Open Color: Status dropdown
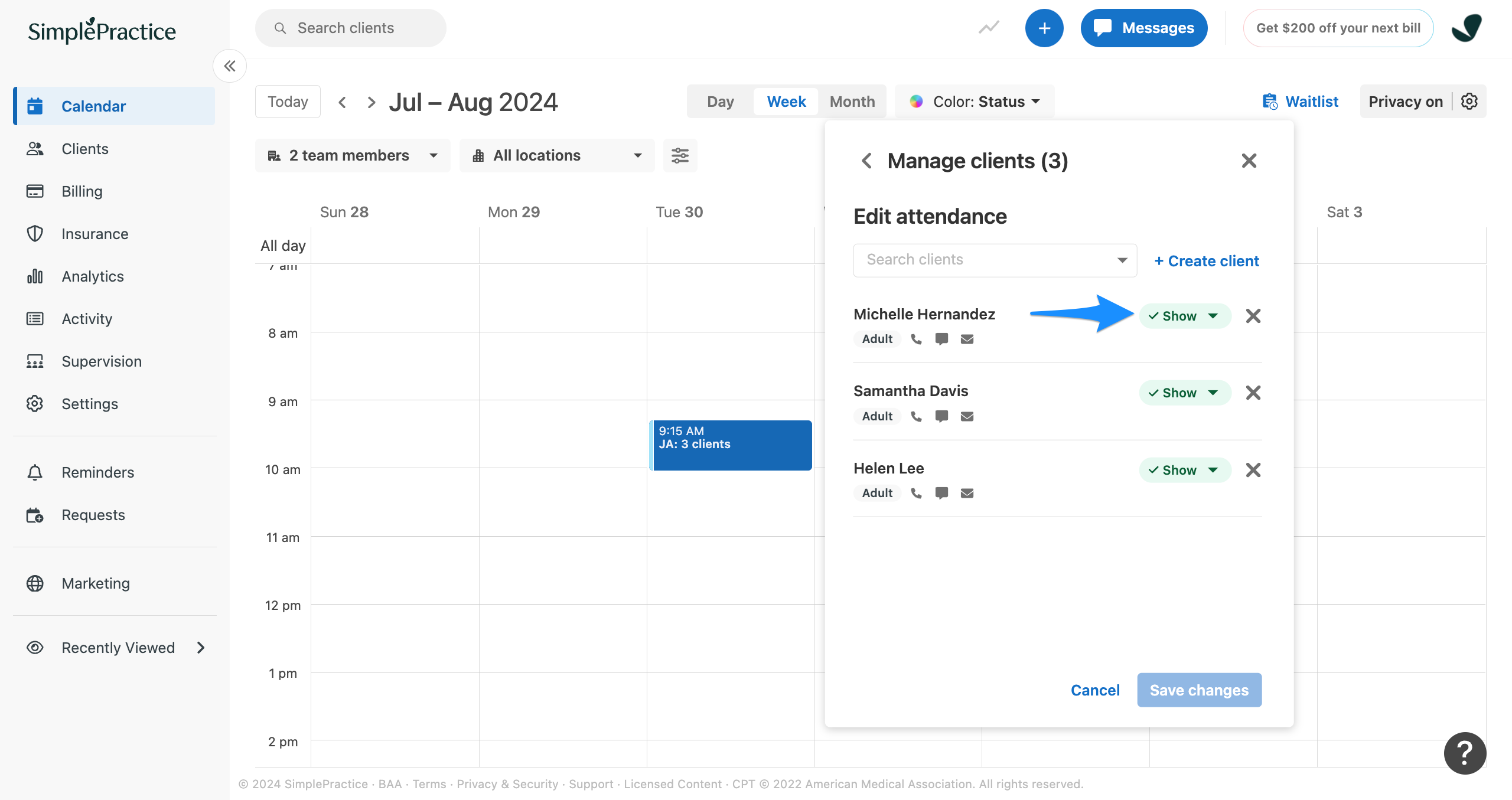The width and height of the screenshot is (1512, 800). (975, 102)
